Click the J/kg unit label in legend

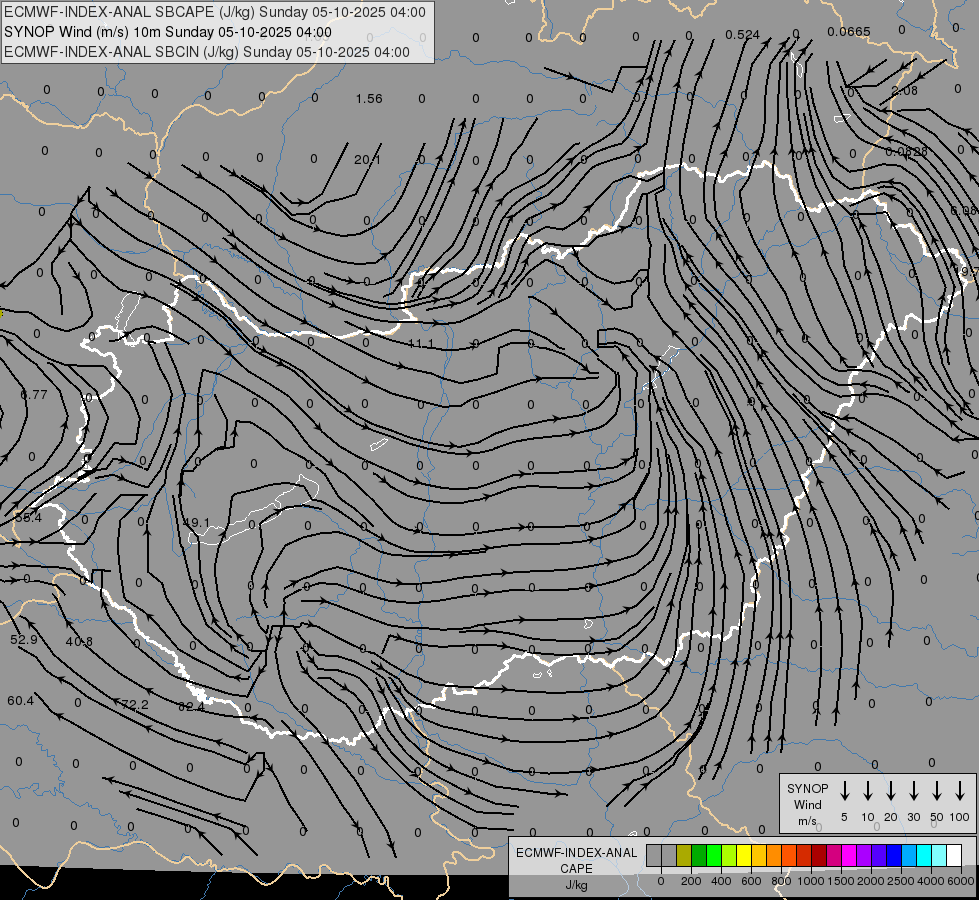(576, 885)
